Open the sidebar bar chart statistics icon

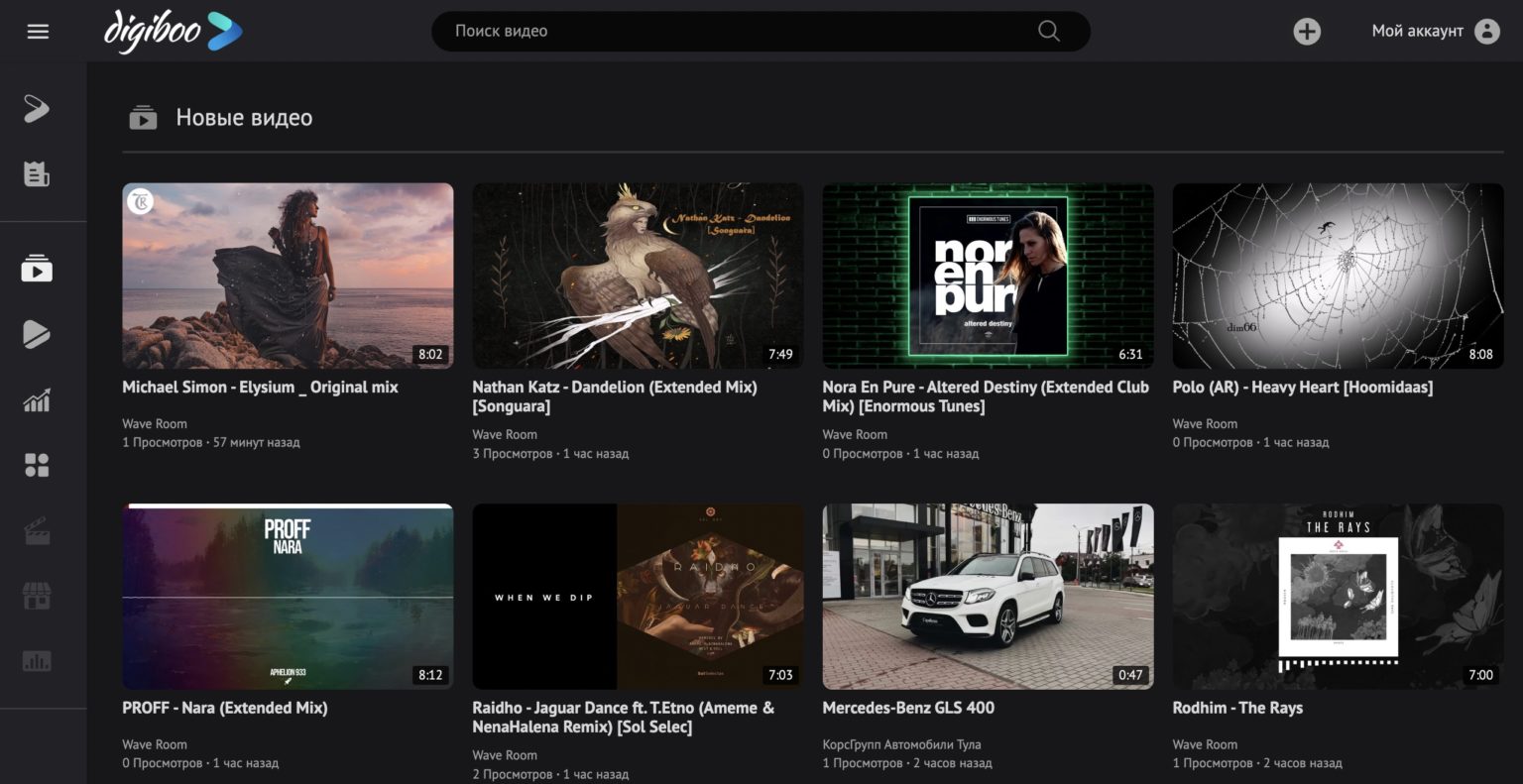[37, 661]
